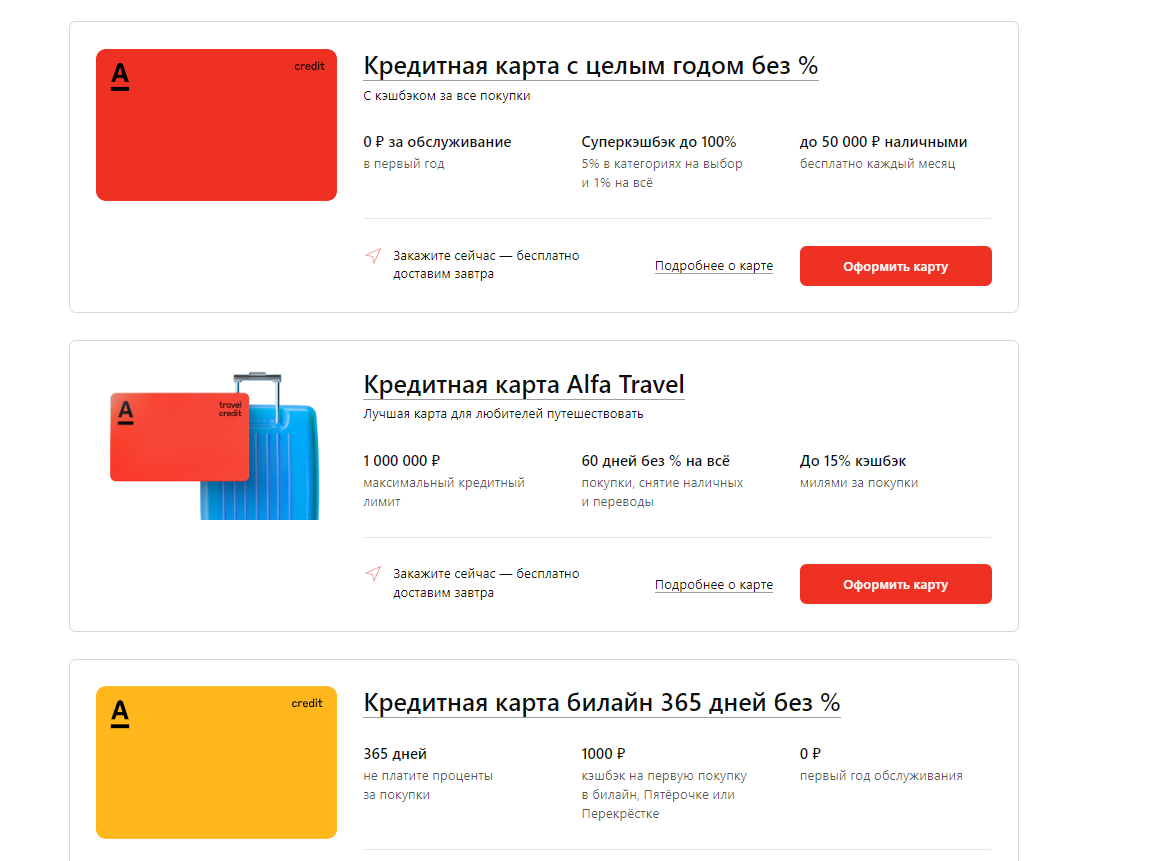
Task: Click Alfa logo on red credit card image
Action: 120,77
